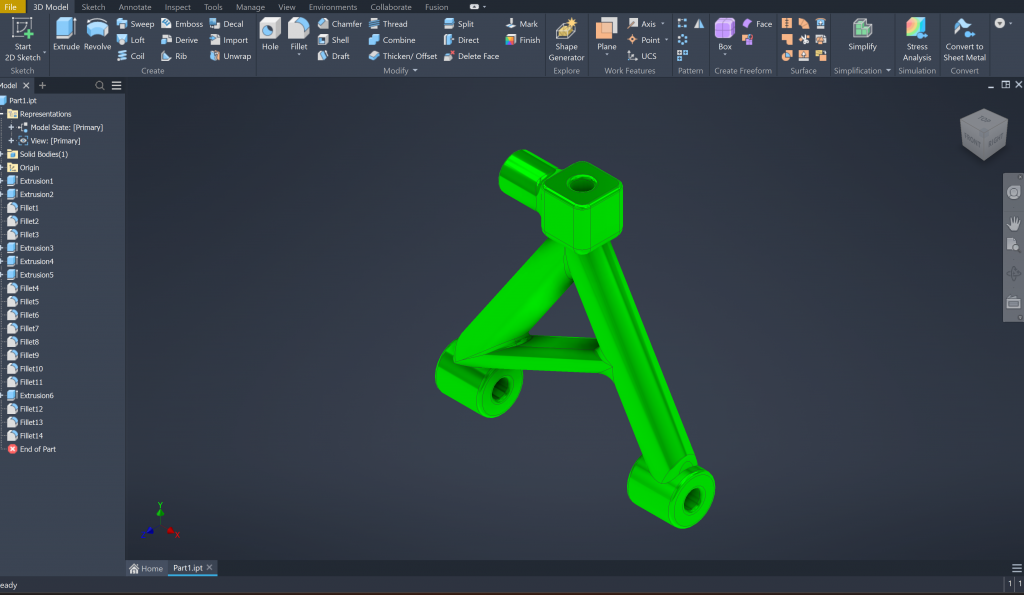Click the Hole tool icon
The image size is (1024, 595).
(x=270, y=33)
